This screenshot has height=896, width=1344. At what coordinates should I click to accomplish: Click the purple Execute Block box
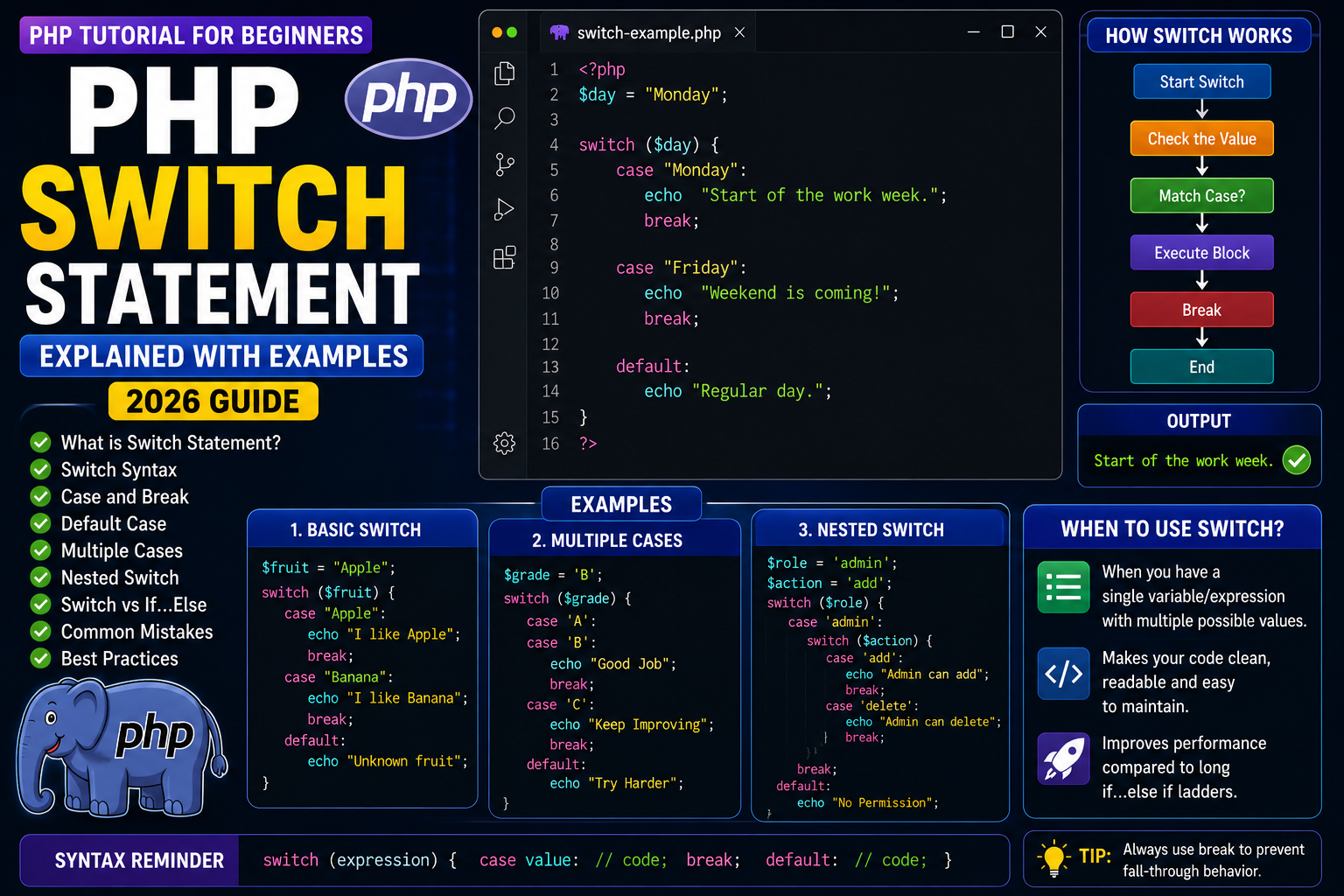click(x=1201, y=252)
